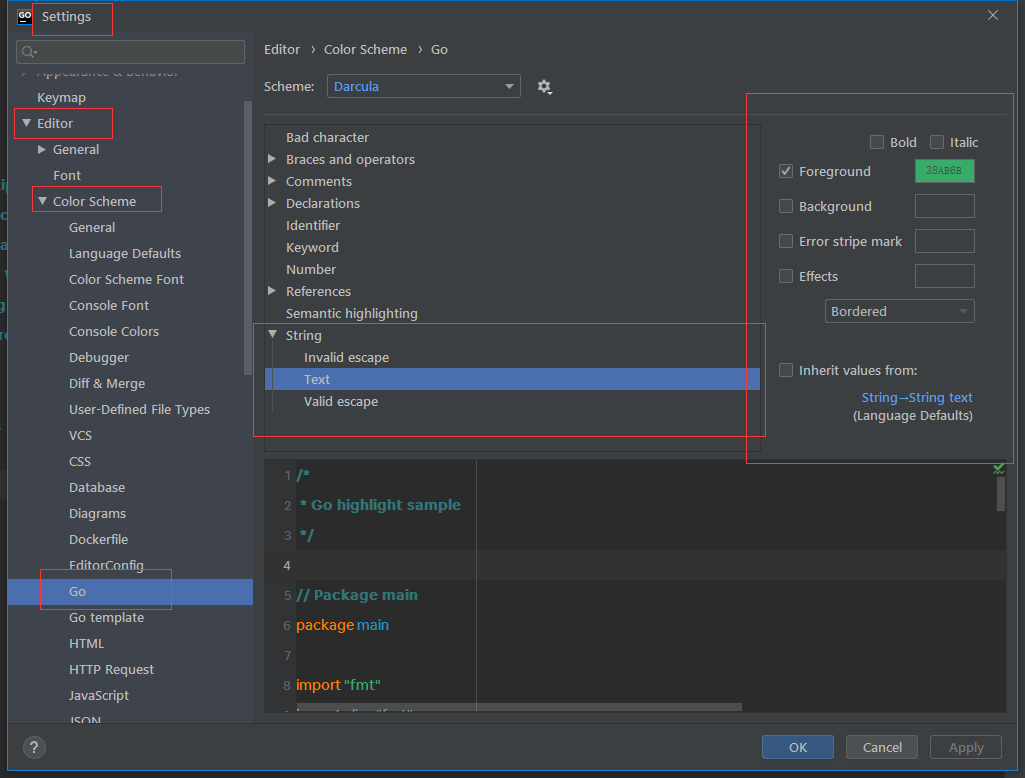The width and height of the screenshot is (1025, 778).
Task: Open the Bordered effects dropdown
Action: pyautogui.click(x=899, y=311)
